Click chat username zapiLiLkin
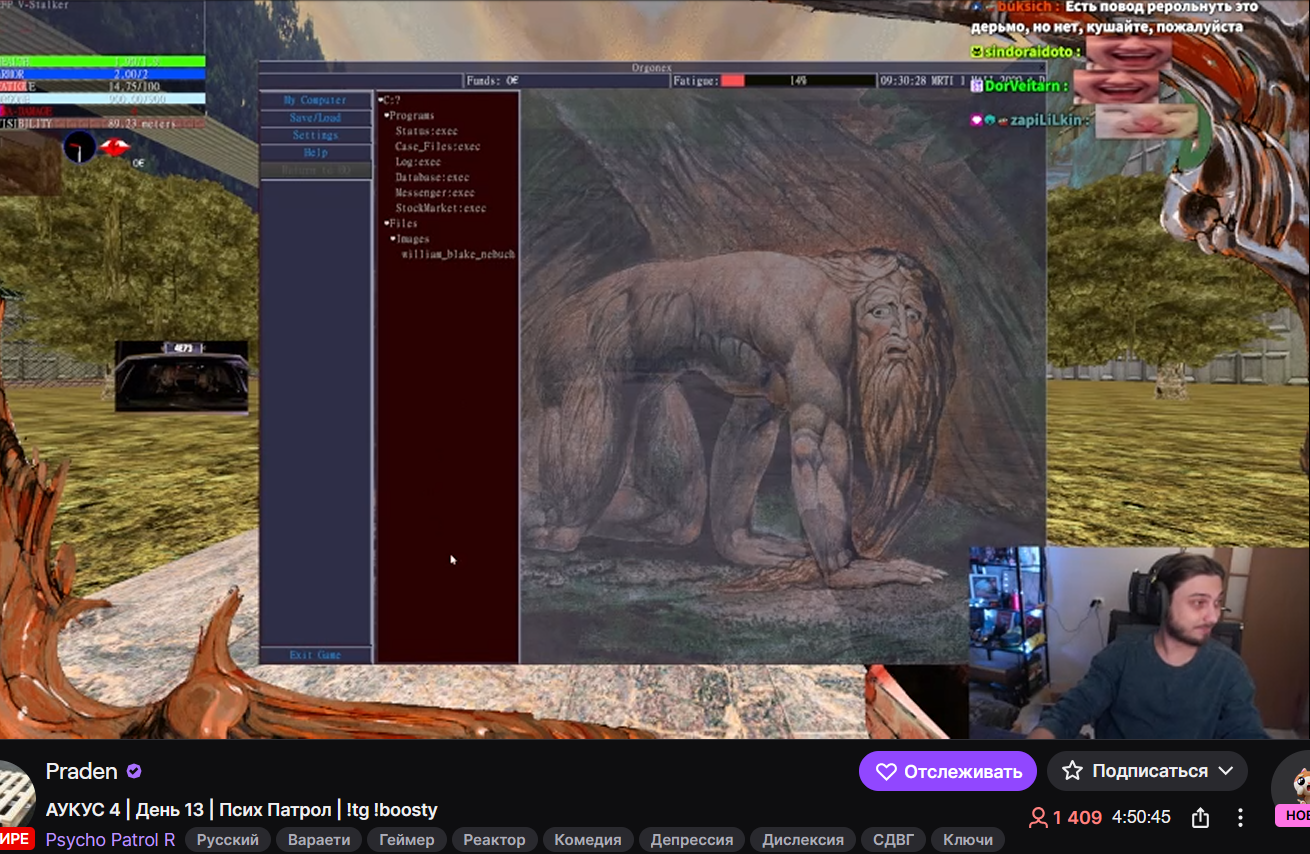 [x=1045, y=121]
